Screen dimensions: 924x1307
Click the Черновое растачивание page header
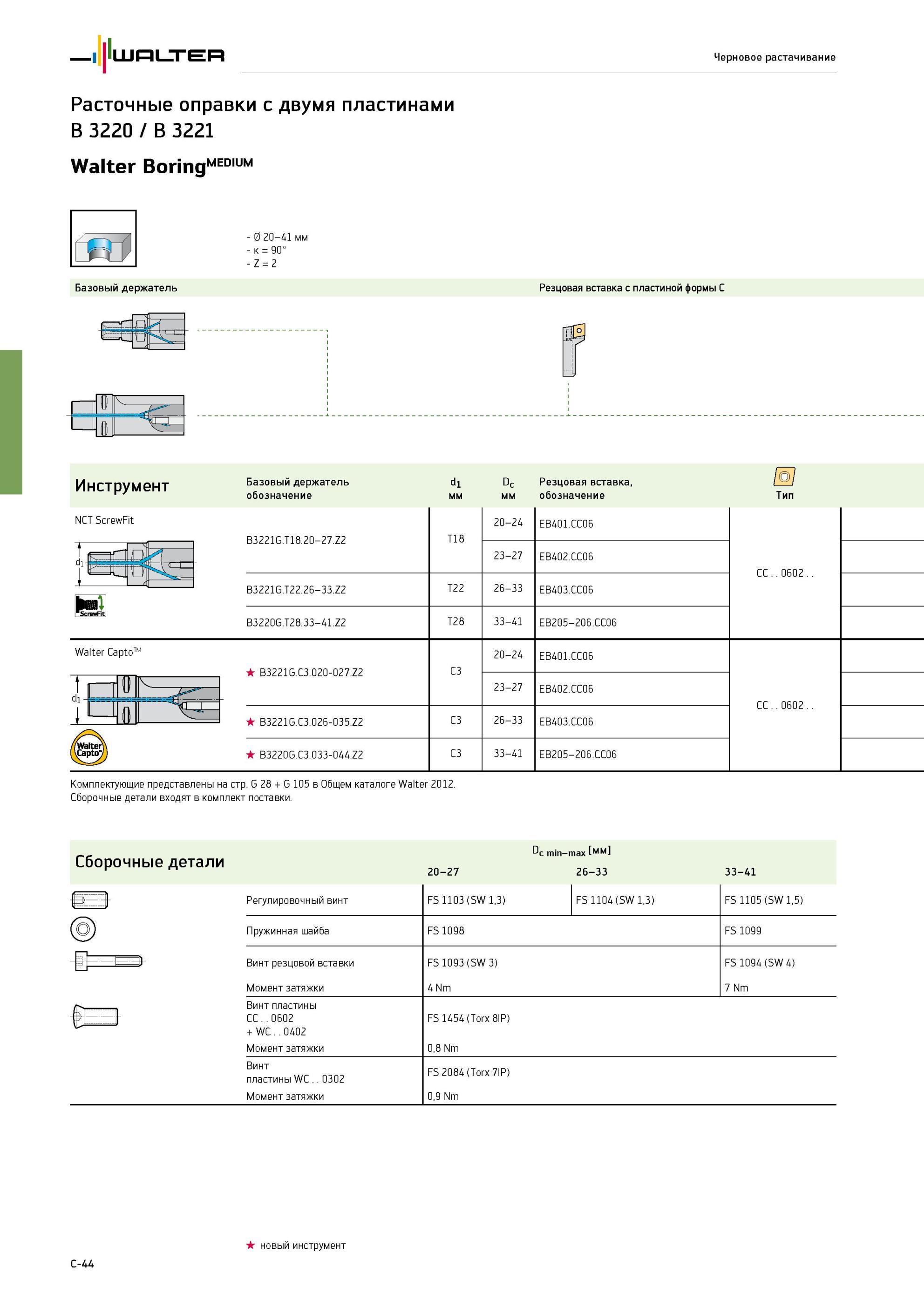(x=775, y=57)
